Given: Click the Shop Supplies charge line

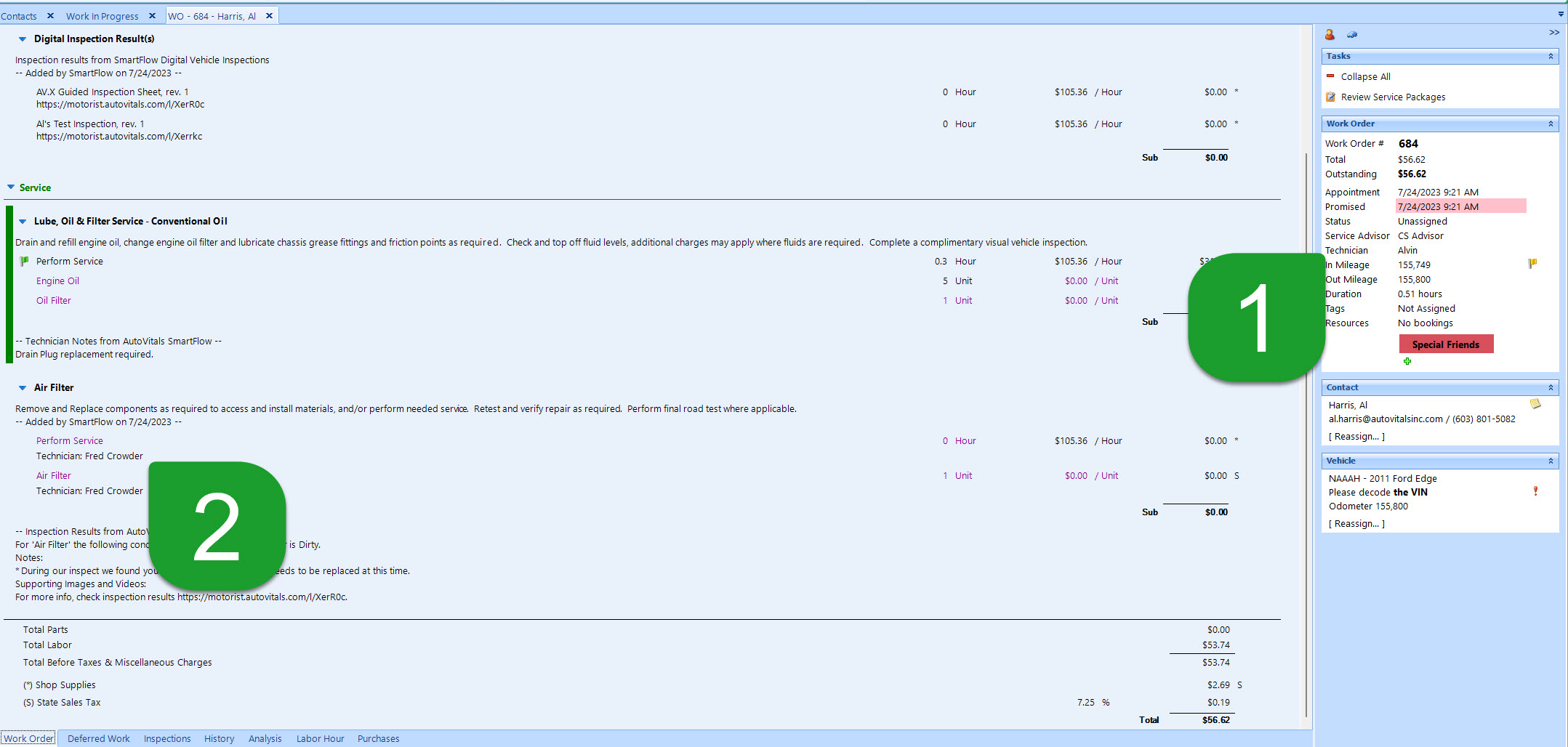Looking at the screenshot, I should pyautogui.click(x=59, y=685).
